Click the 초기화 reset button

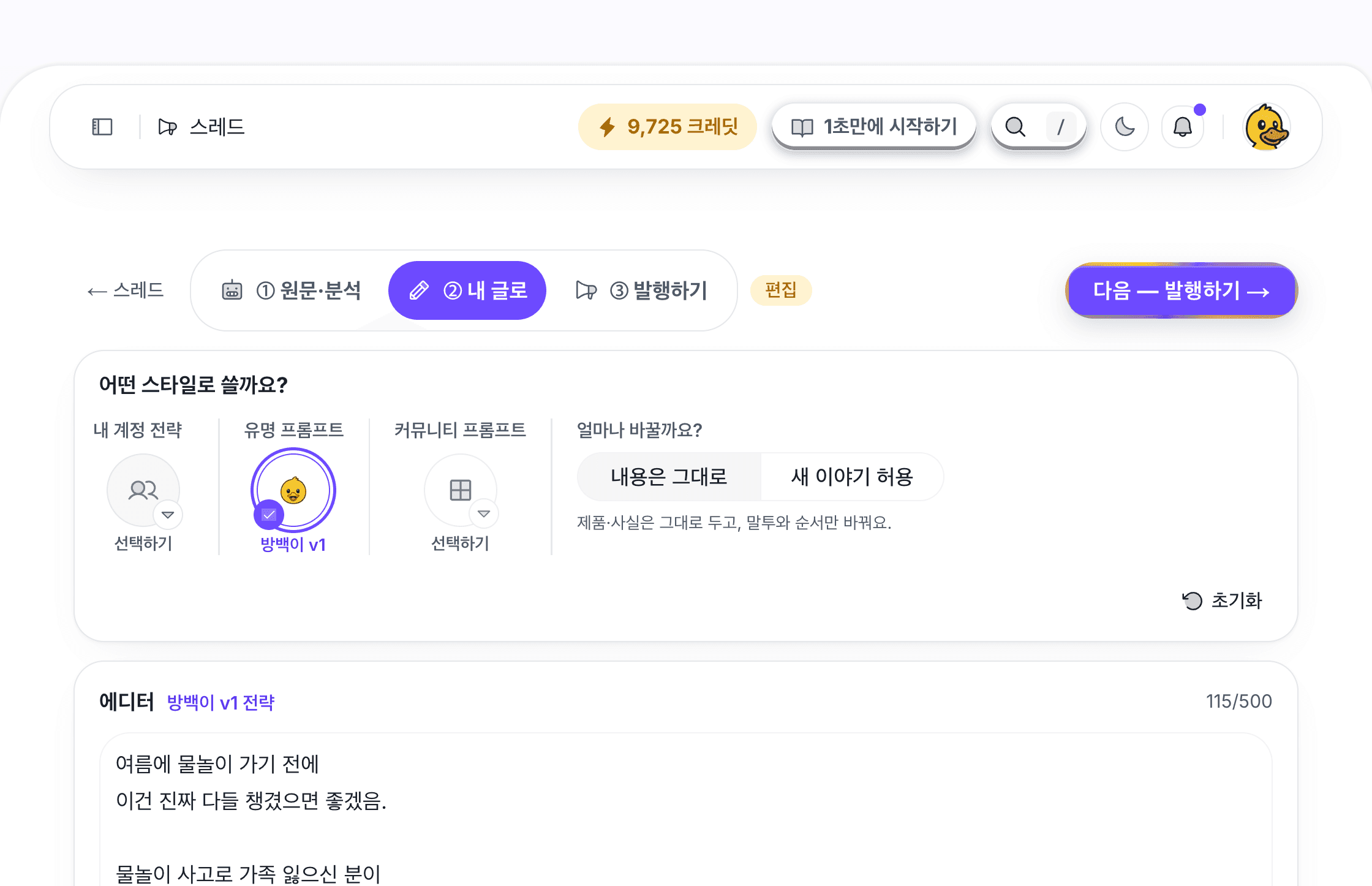[x=1223, y=600]
